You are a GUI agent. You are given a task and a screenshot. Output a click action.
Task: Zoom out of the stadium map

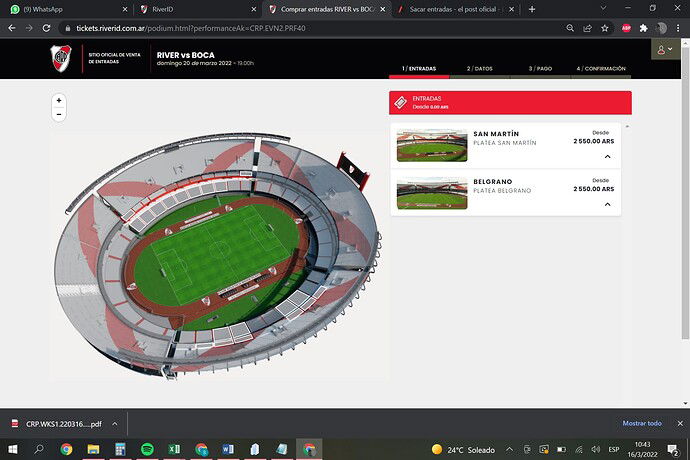(59, 114)
